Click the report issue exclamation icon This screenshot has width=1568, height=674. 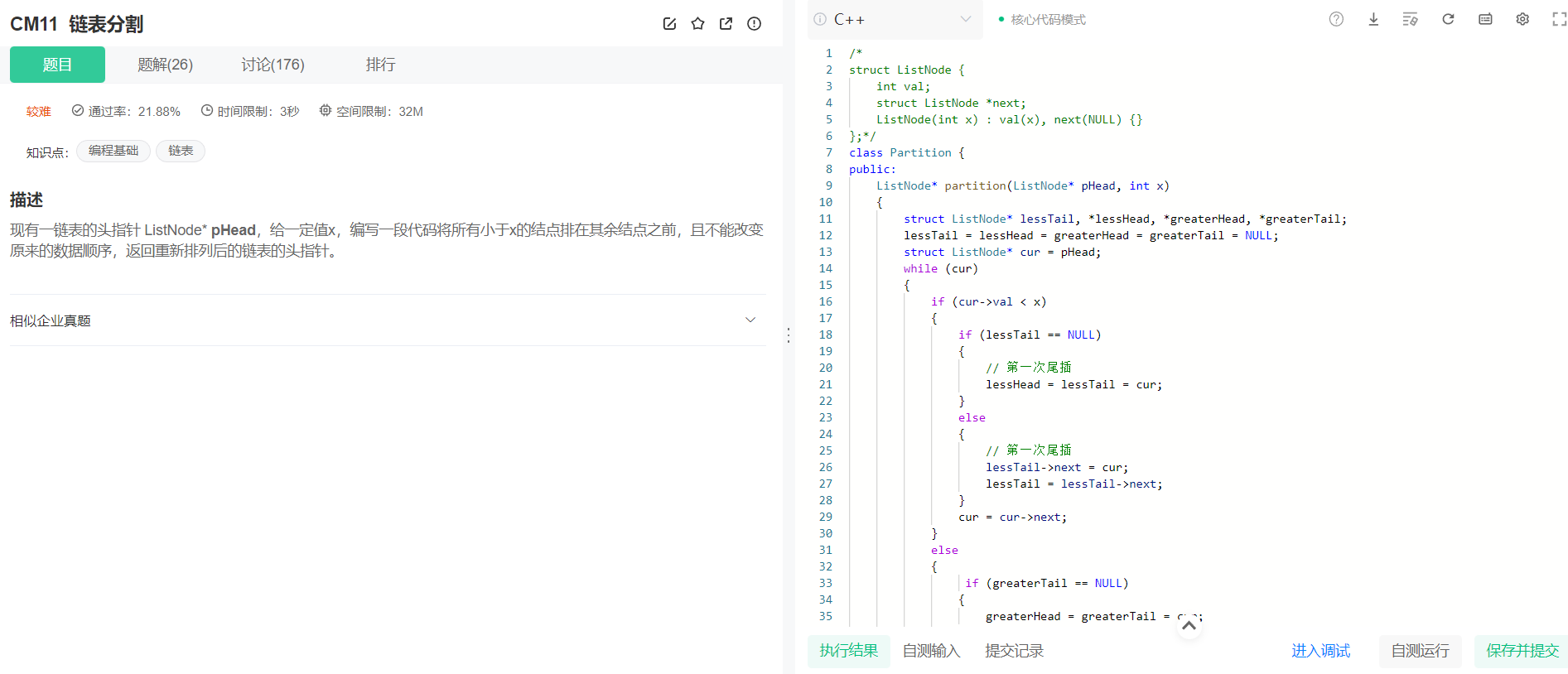click(x=754, y=24)
